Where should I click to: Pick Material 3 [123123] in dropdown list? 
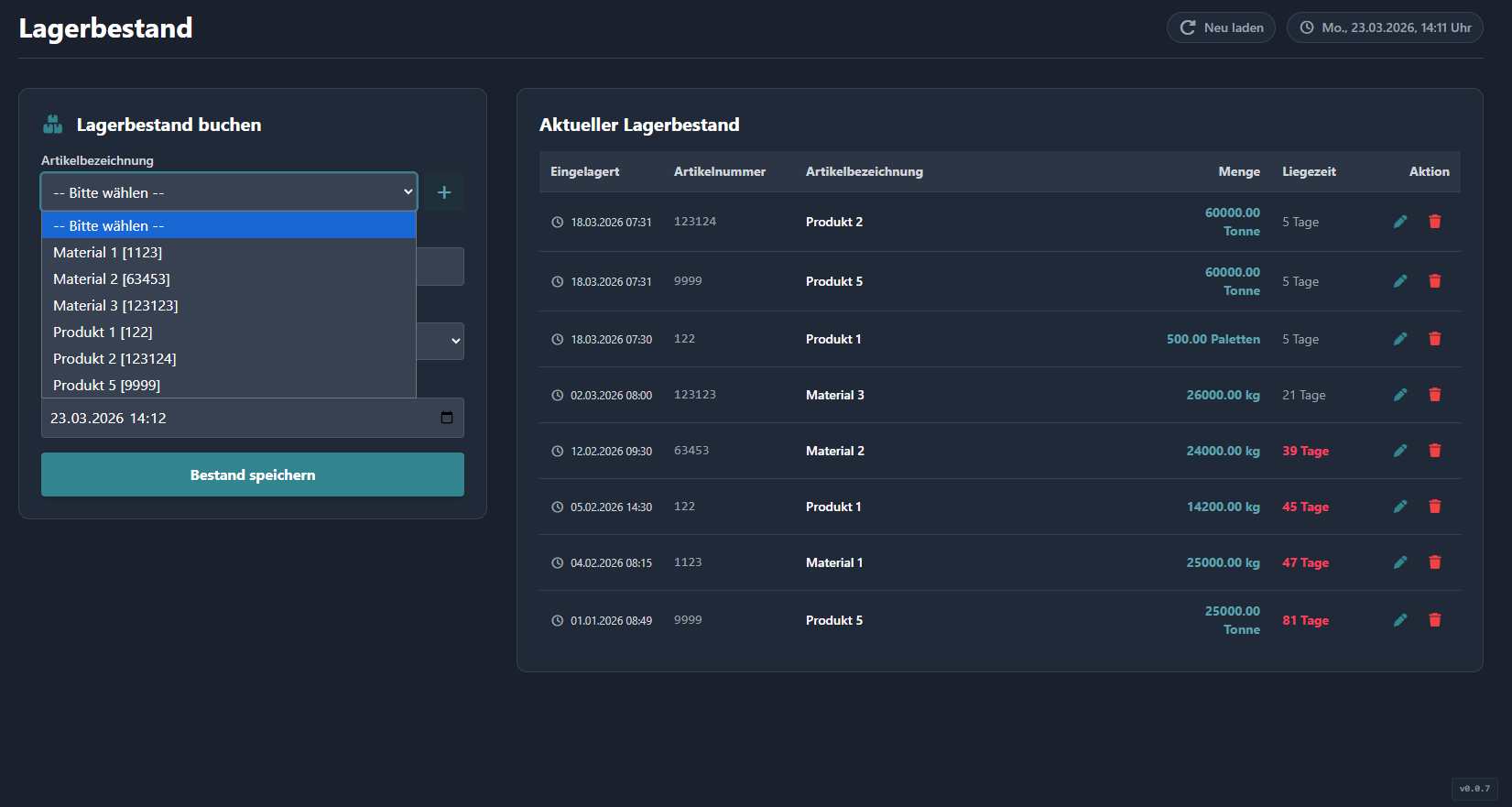click(115, 305)
